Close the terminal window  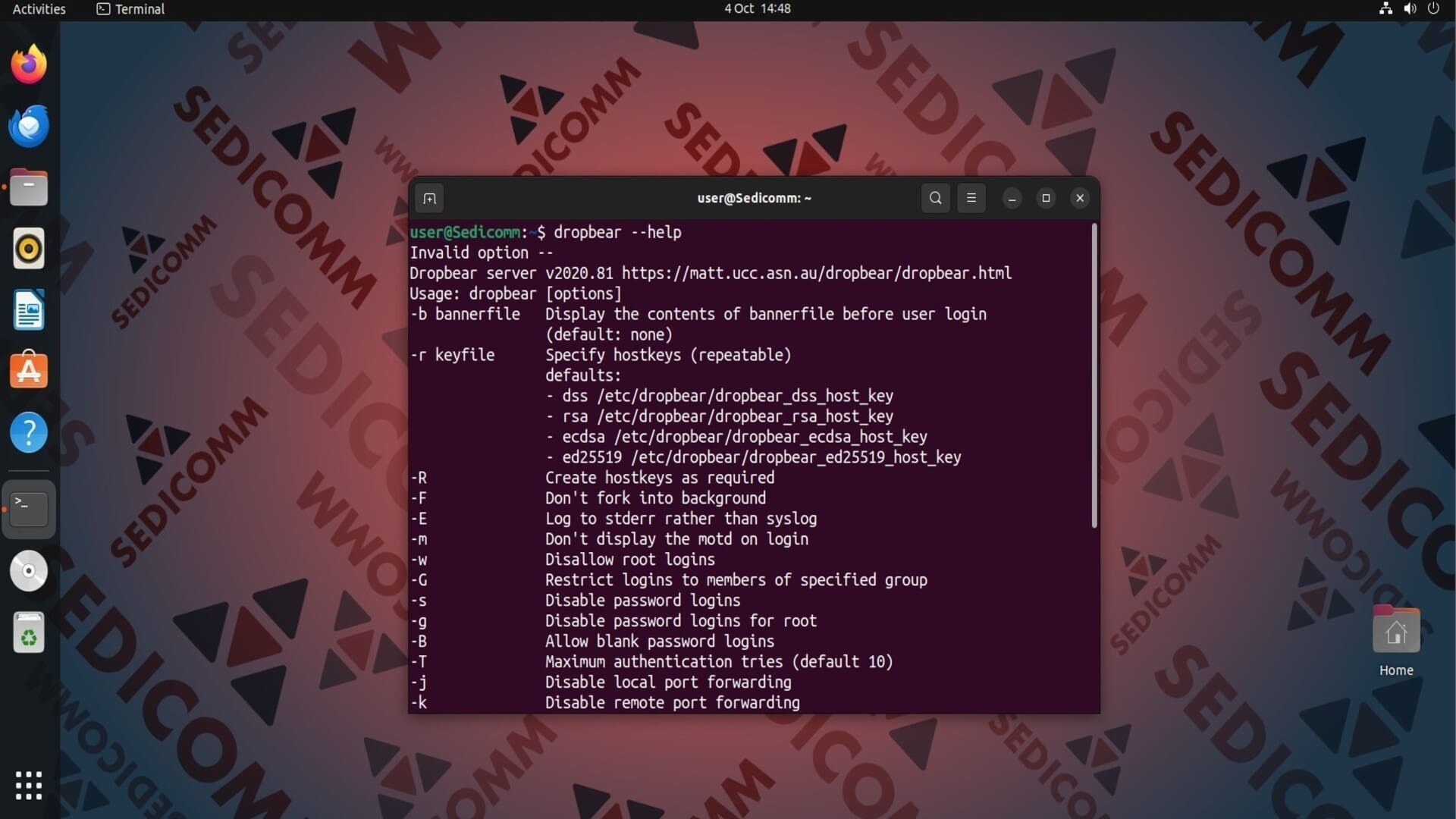click(1080, 199)
